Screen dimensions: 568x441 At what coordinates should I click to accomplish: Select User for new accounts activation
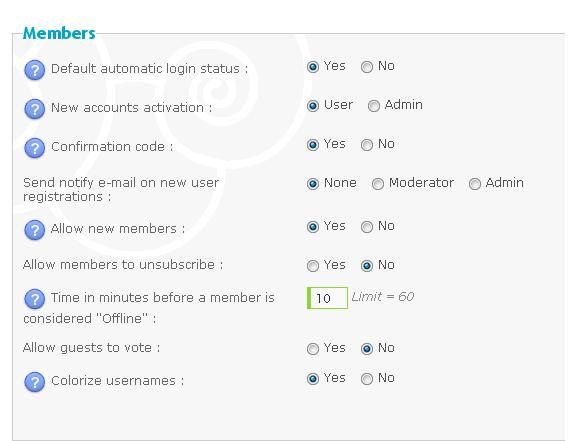[313, 106]
